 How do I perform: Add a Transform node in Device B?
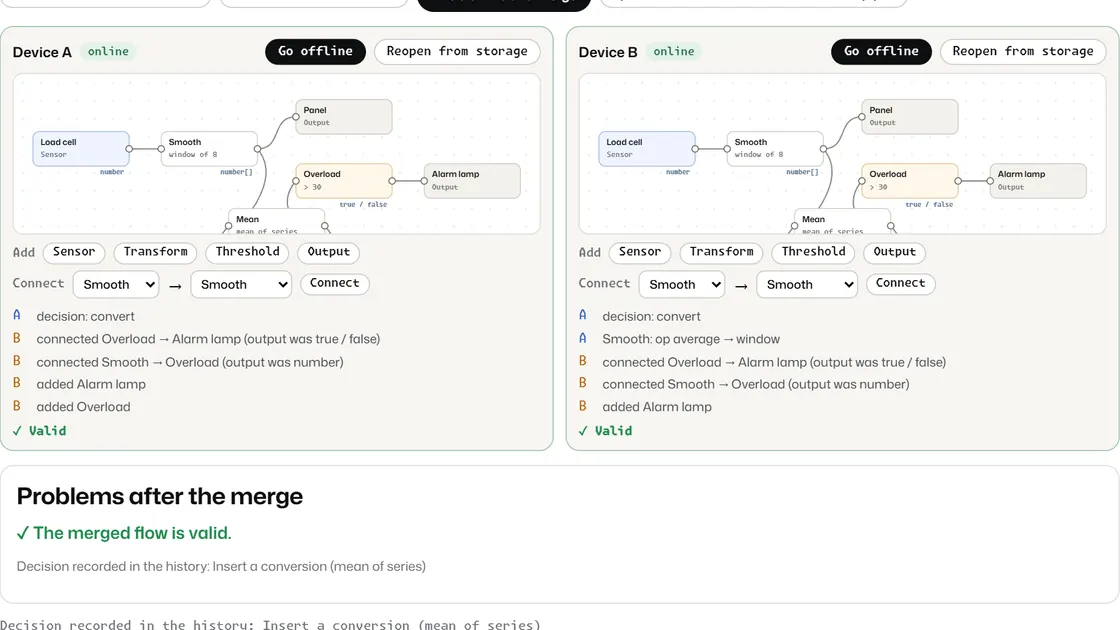click(x=721, y=252)
